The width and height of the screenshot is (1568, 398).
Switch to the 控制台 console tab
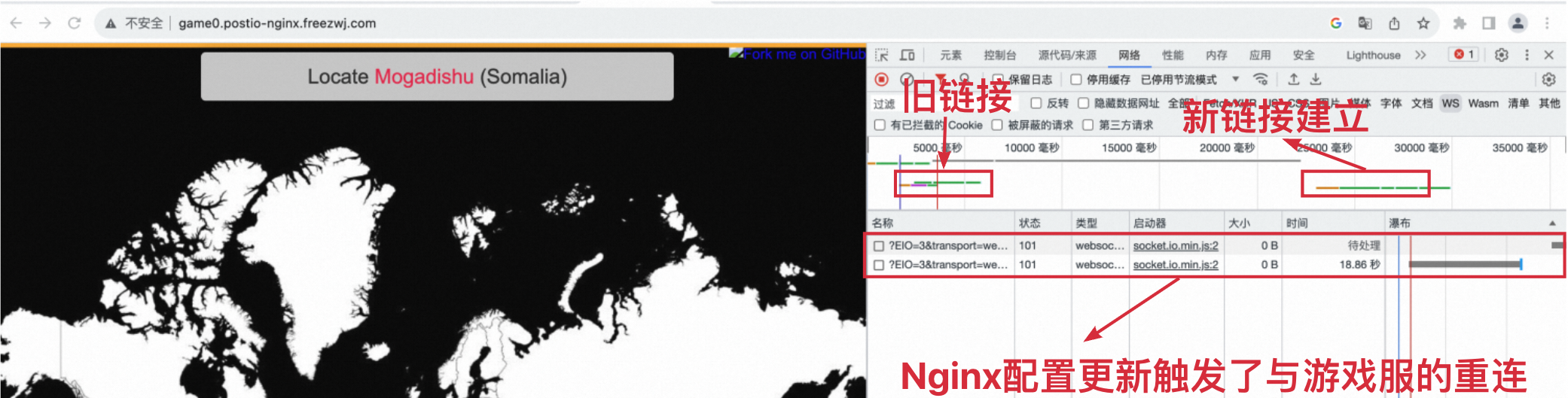coord(999,55)
